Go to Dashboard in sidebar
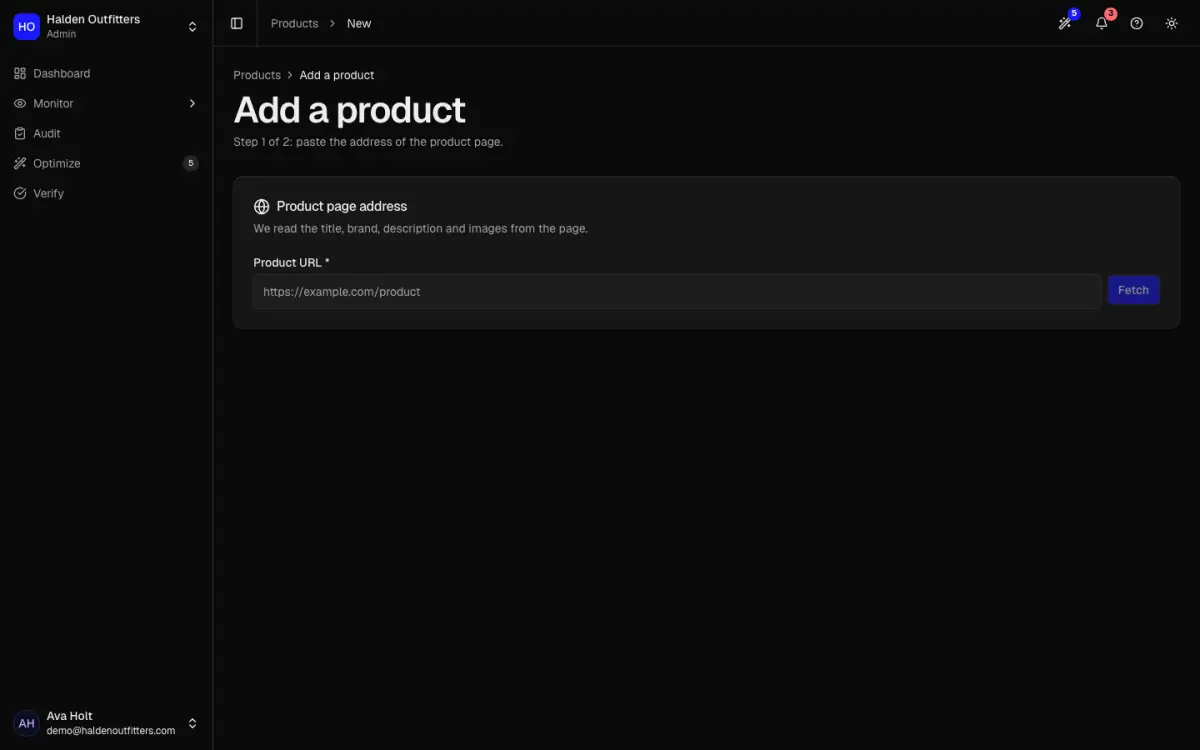The width and height of the screenshot is (1200, 750). (106, 73)
